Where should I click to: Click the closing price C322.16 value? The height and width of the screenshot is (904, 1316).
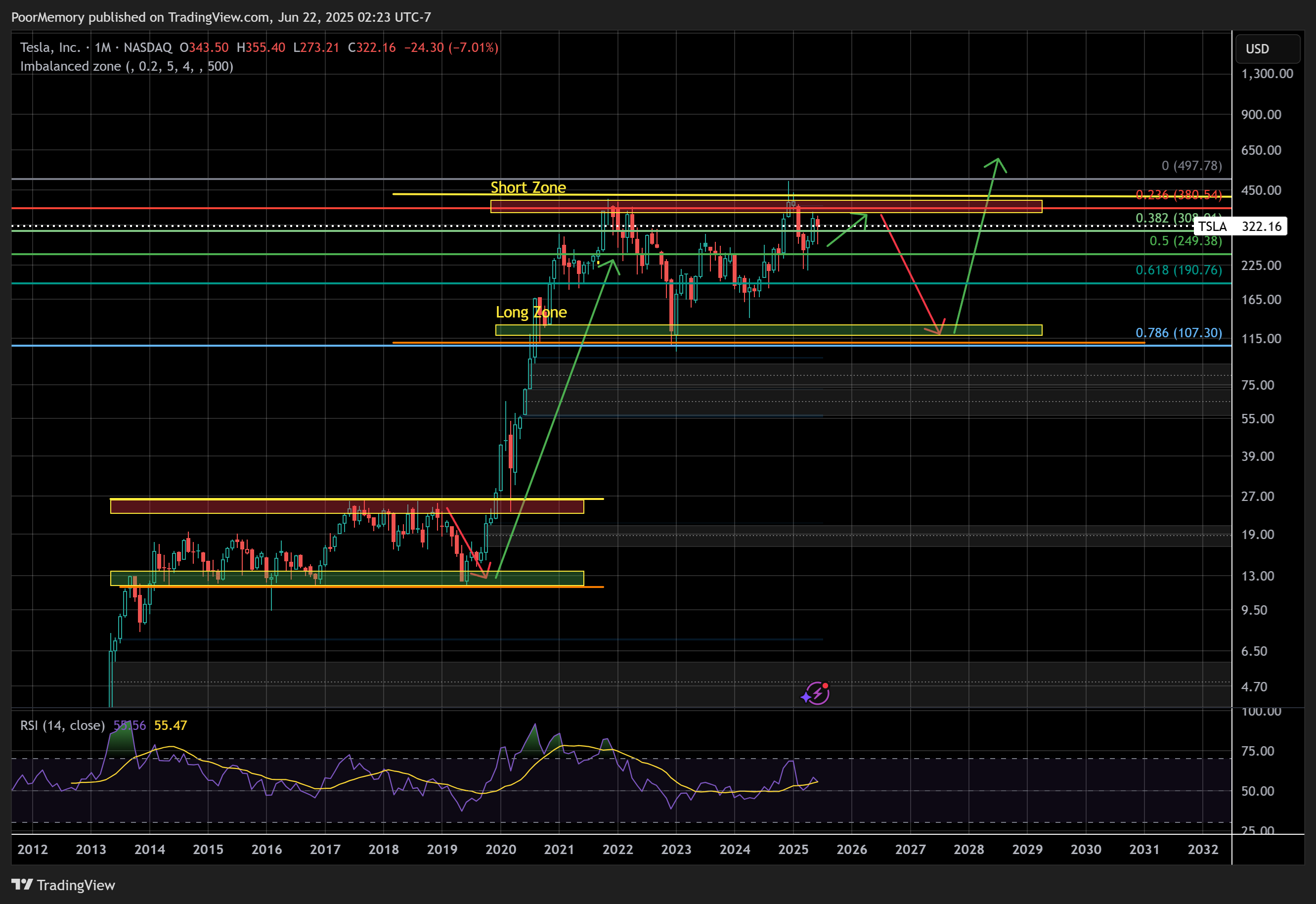[371, 47]
